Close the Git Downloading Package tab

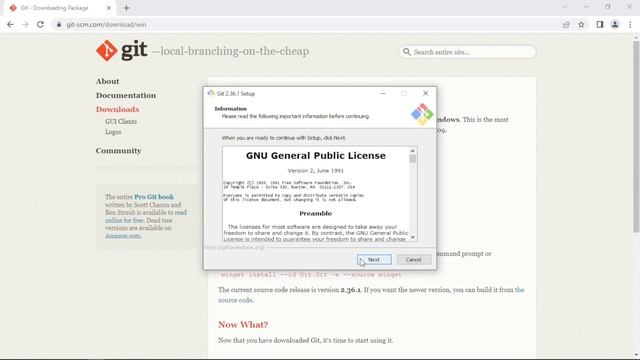coord(109,8)
